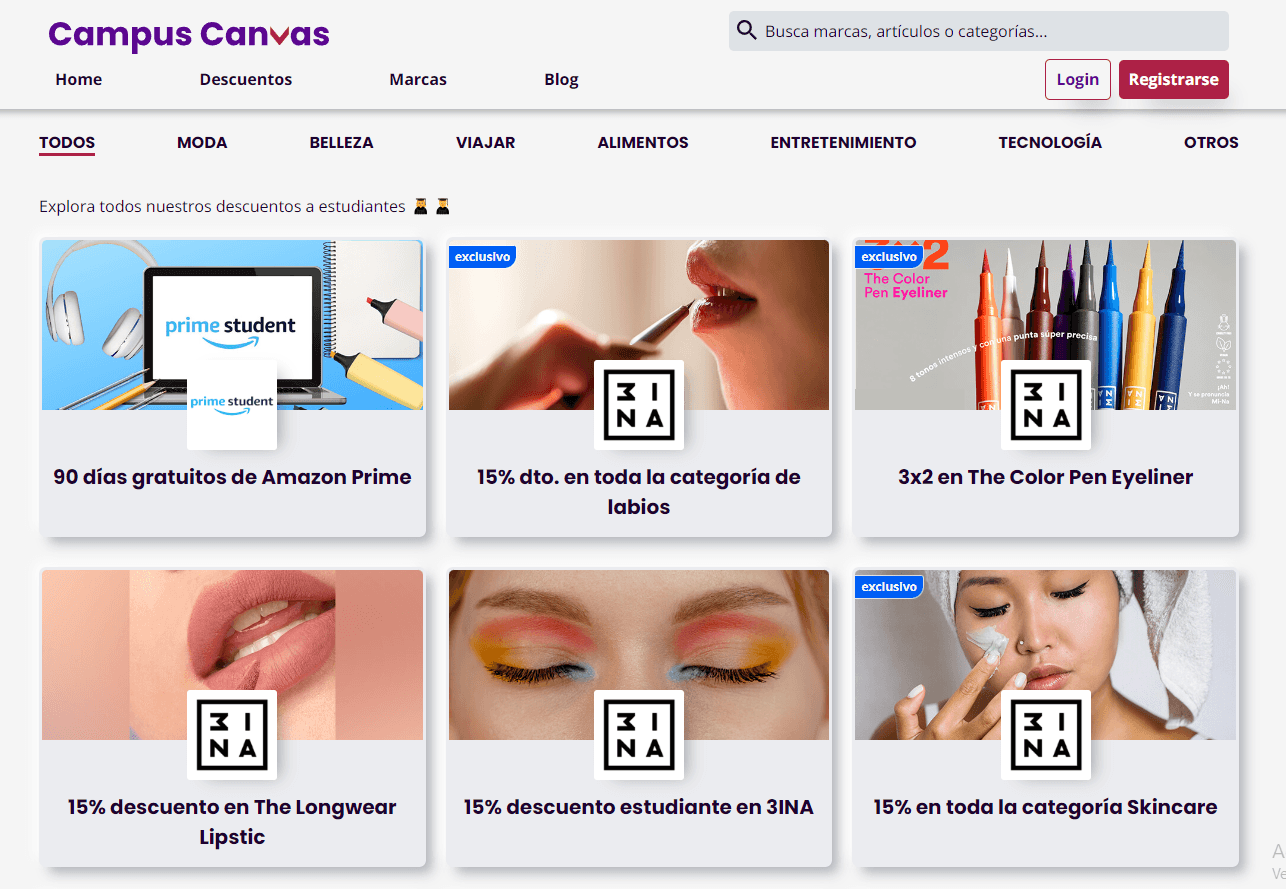Click the Campus Canvas logo
Screen dimensions: 1286x889
click(189, 35)
